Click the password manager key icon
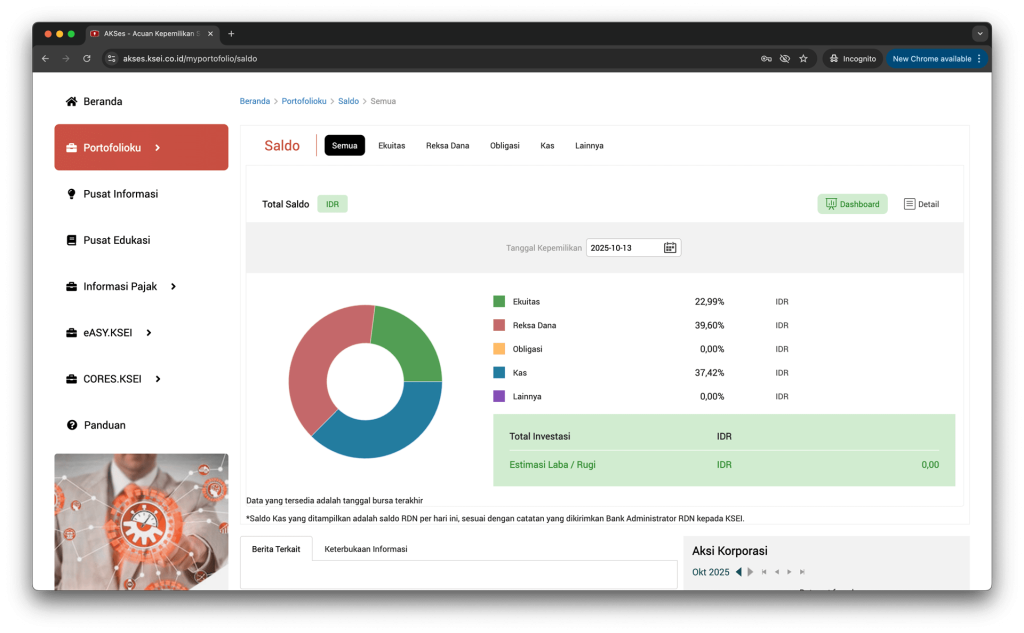Screen dimensions: 1024x633 point(766,59)
